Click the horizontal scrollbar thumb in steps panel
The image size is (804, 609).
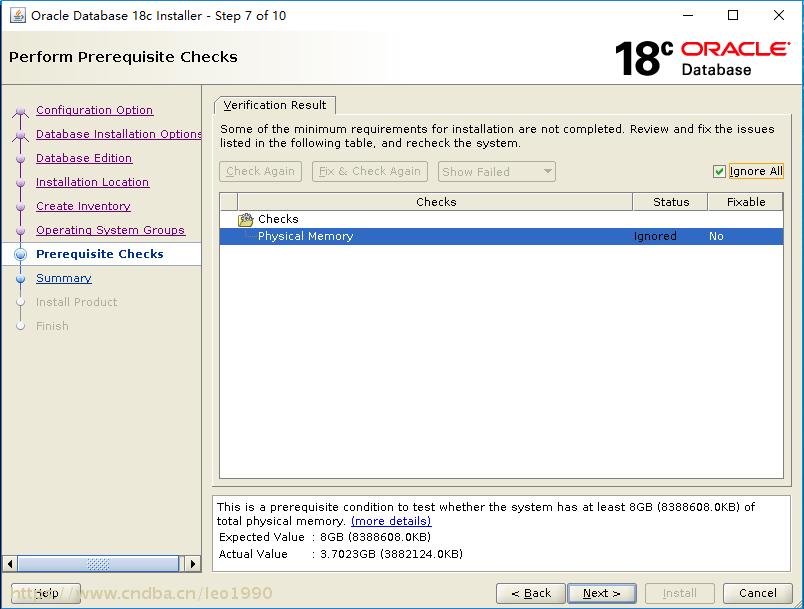click(98, 564)
